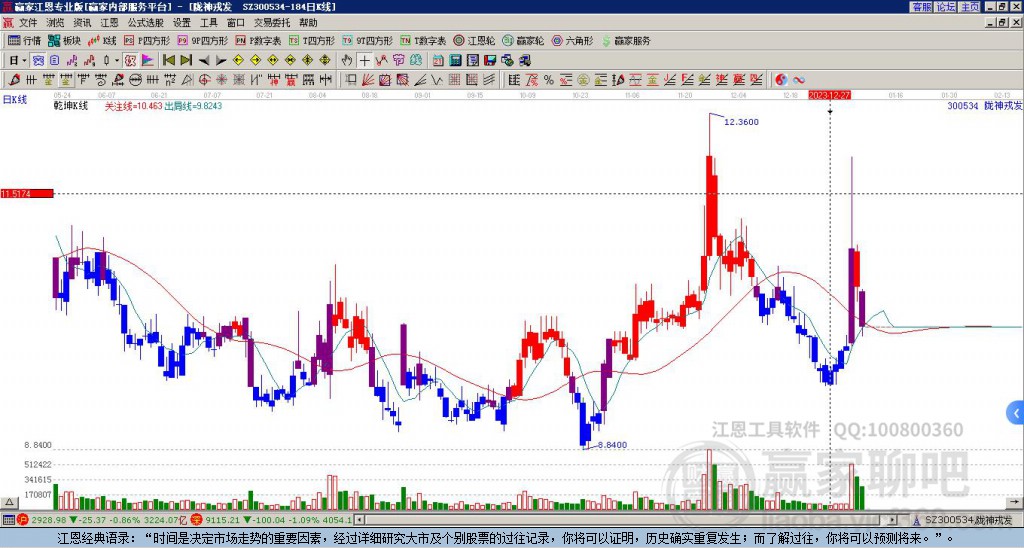Open the calendar icon
The image size is (1024, 548).
(x=438, y=60)
